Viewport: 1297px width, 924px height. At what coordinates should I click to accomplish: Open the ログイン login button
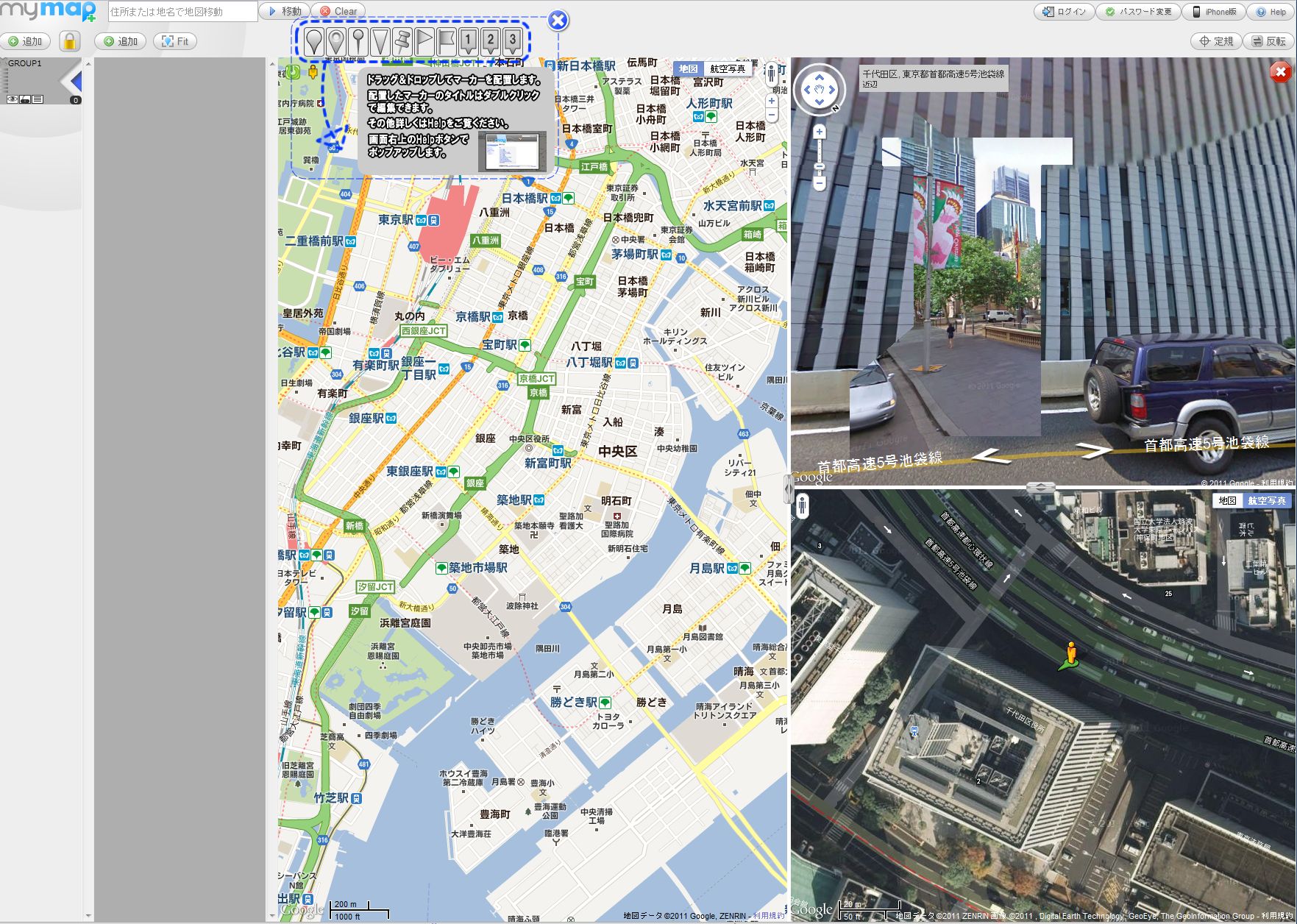(x=1065, y=12)
